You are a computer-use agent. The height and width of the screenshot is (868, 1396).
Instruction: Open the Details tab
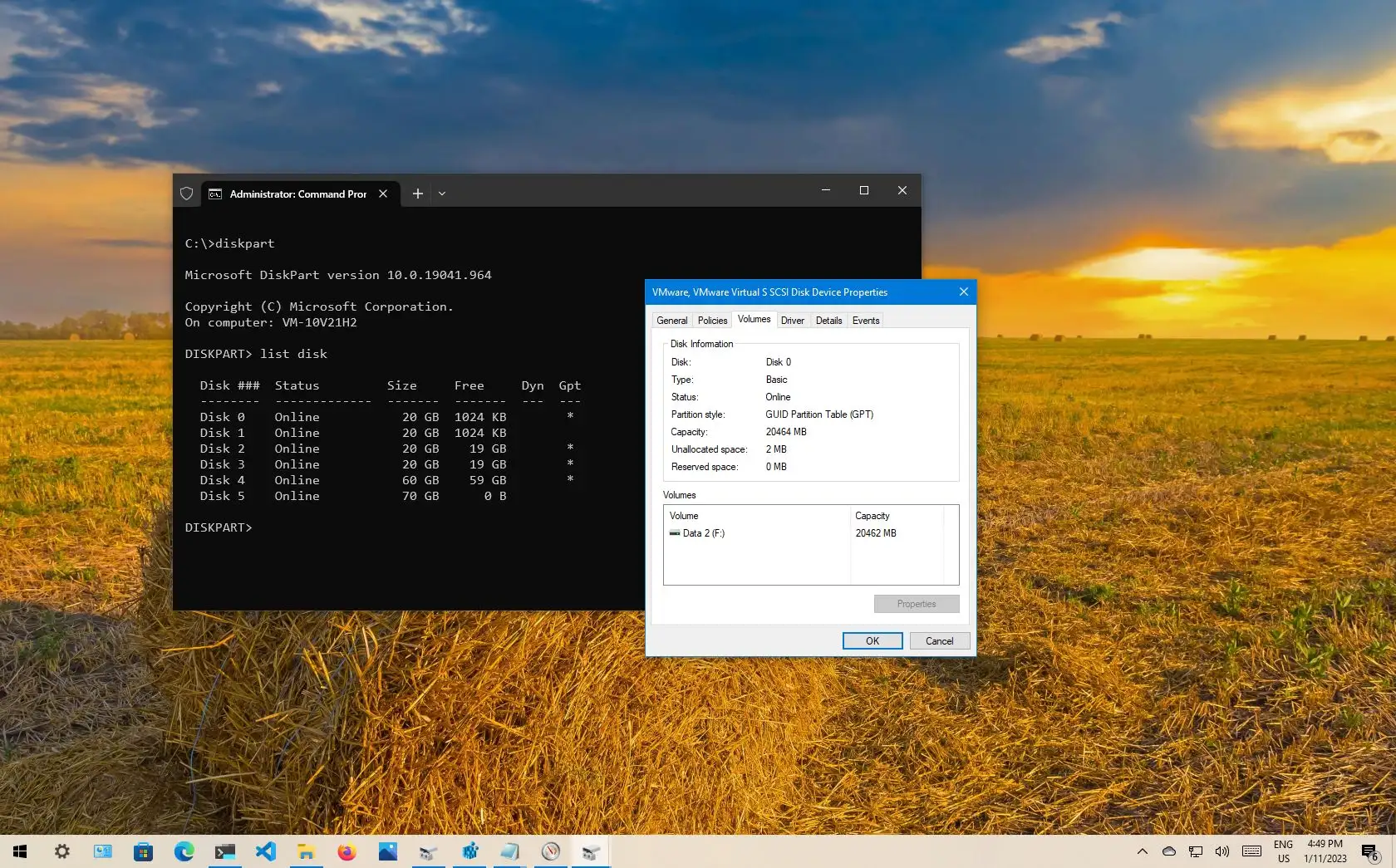pyautogui.click(x=828, y=321)
